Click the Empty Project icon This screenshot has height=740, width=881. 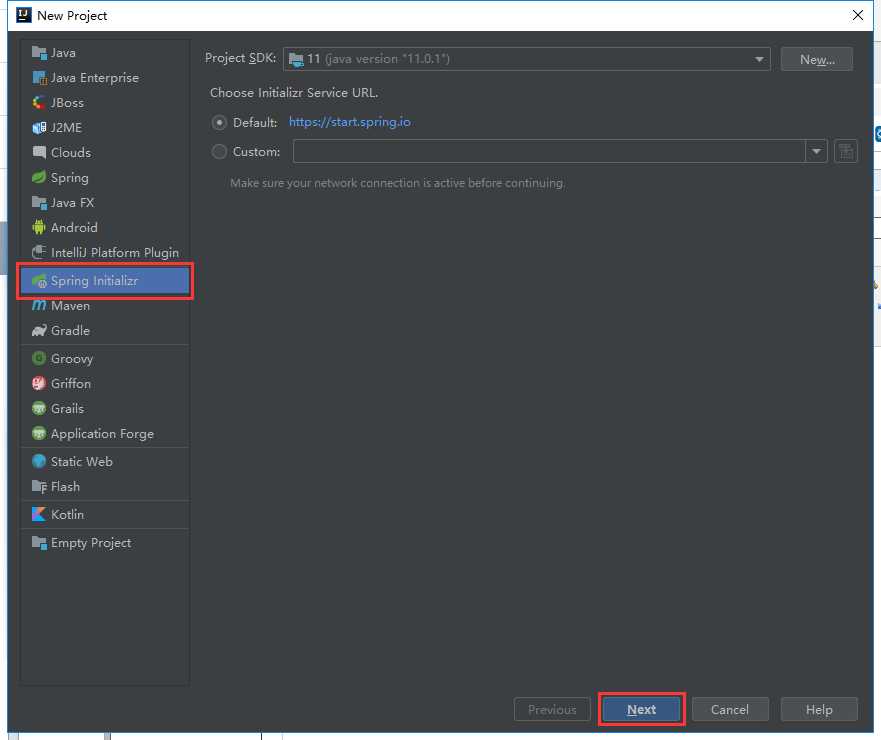coord(39,543)
